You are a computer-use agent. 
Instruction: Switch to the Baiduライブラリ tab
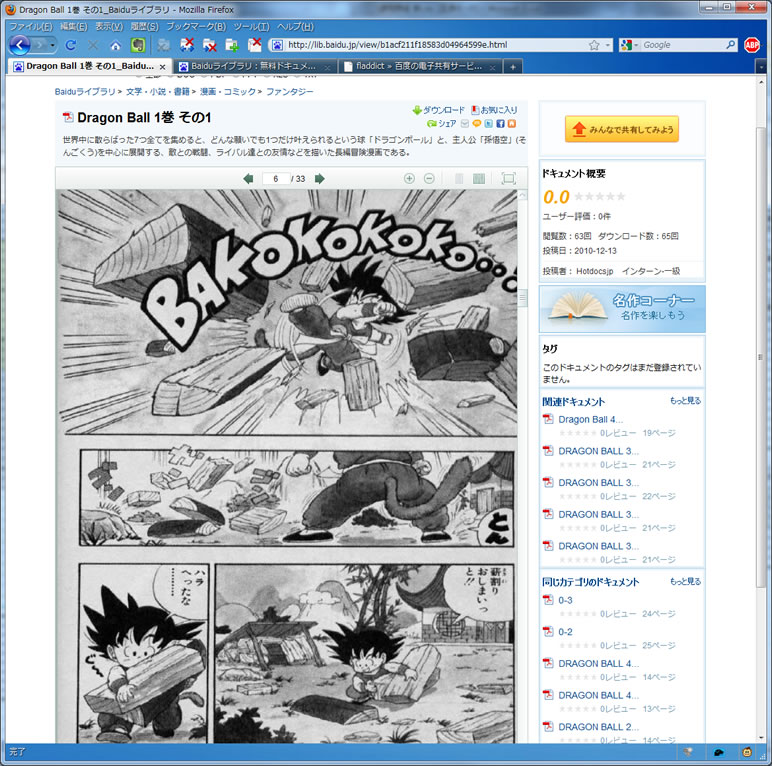[254, 66]
